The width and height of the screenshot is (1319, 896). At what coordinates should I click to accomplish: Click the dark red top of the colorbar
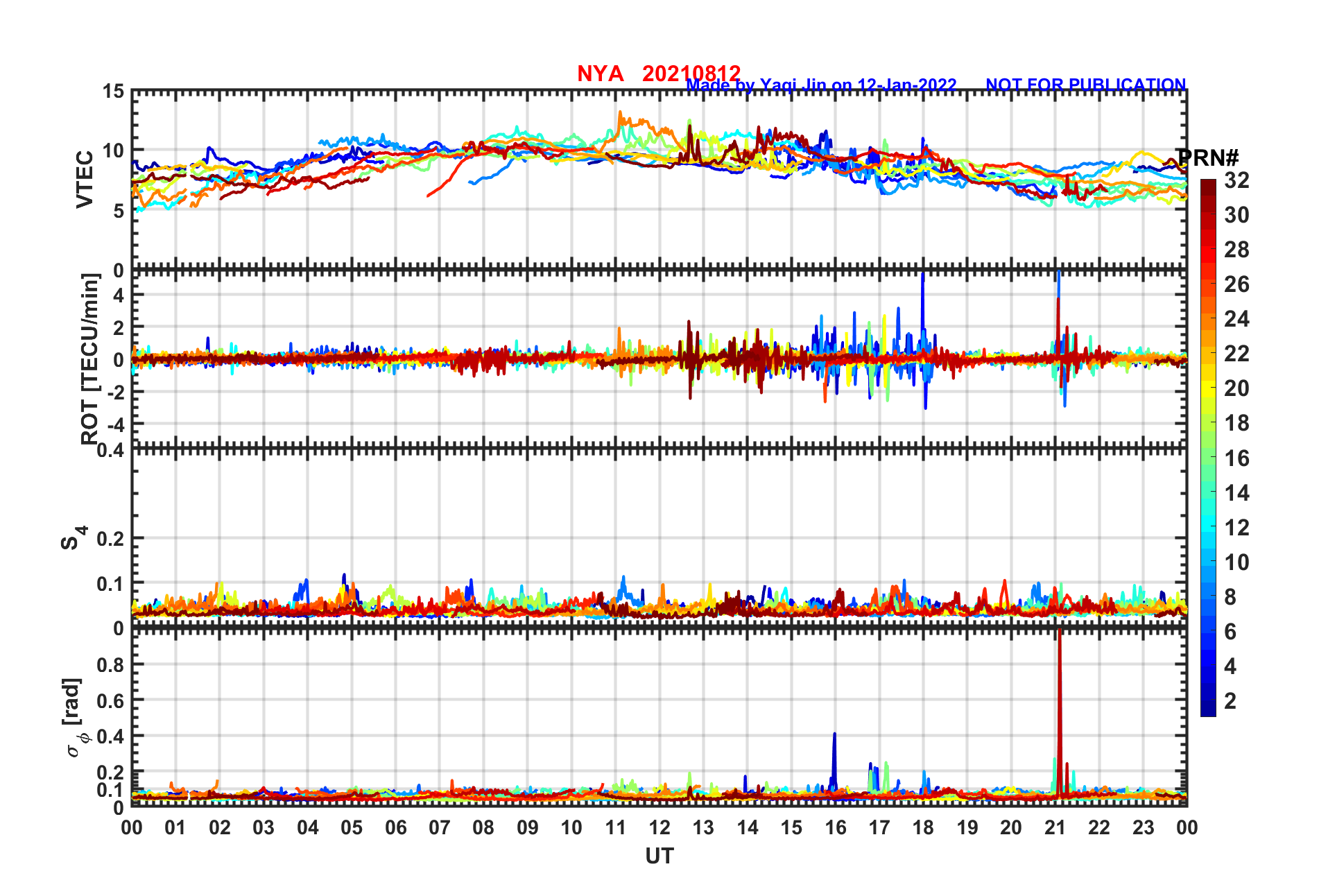[x=1208, y=184]
